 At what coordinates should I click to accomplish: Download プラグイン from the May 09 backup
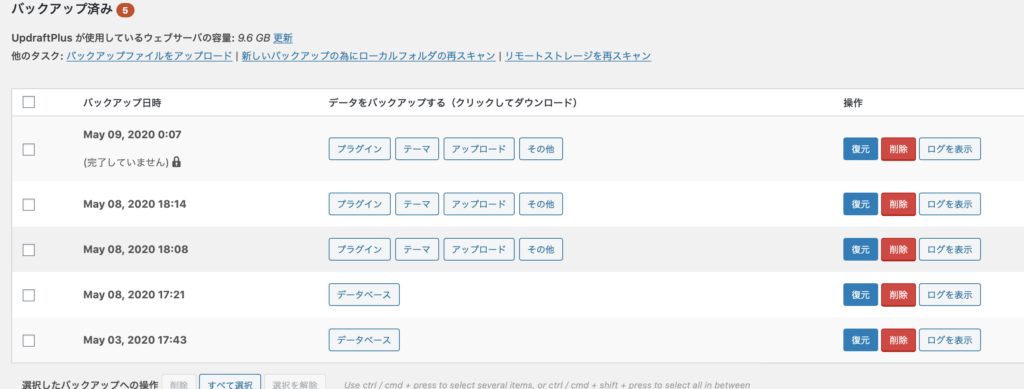[359, 149]
